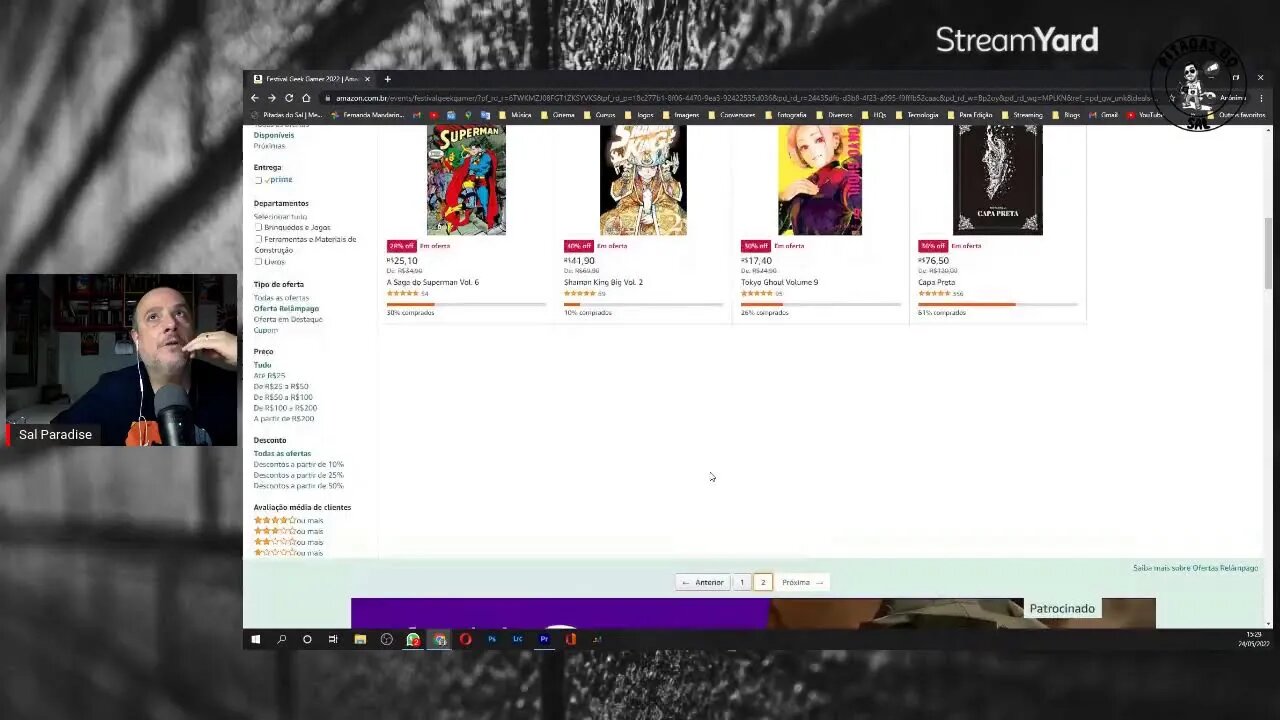Image resolution: width=1280 pixels, height=720 pixels.
Task: Filter price A partir de R$200
Action: click(x=284, y=419)
